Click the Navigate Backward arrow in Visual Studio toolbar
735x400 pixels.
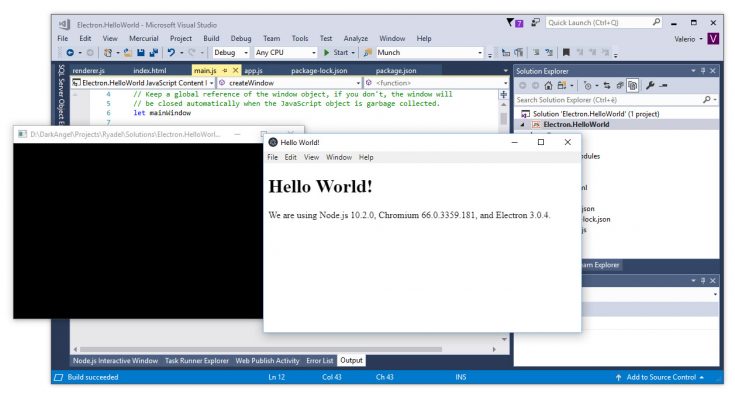70,53
